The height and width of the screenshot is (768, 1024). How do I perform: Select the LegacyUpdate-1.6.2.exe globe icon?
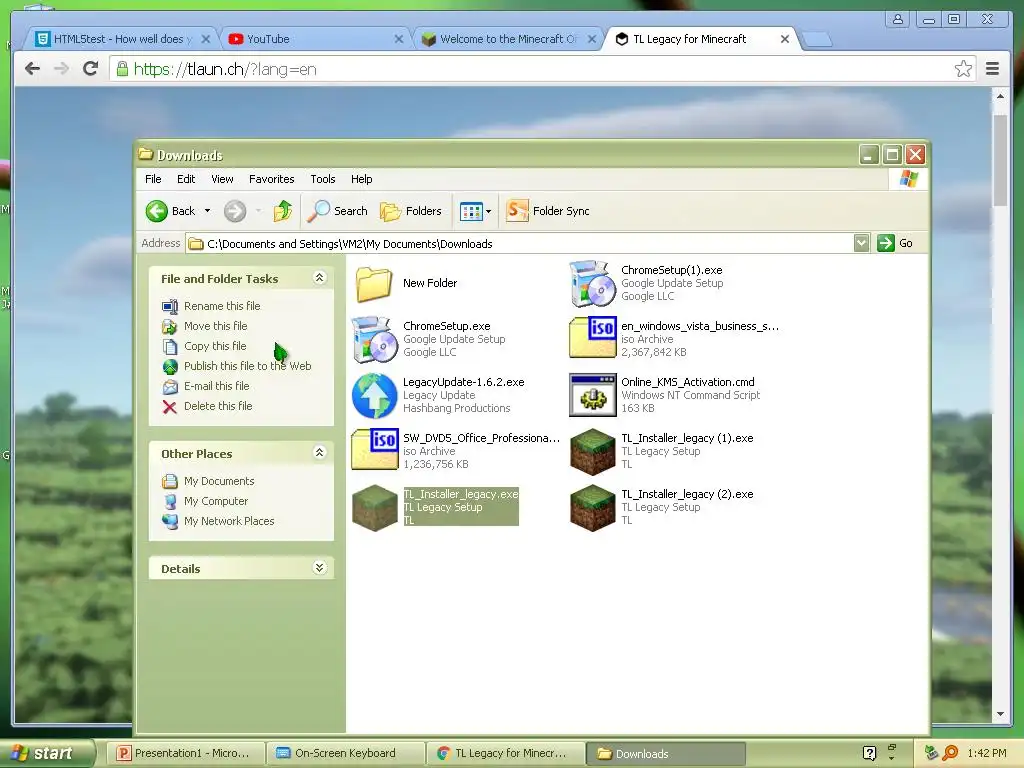click(x=374, y=396)
